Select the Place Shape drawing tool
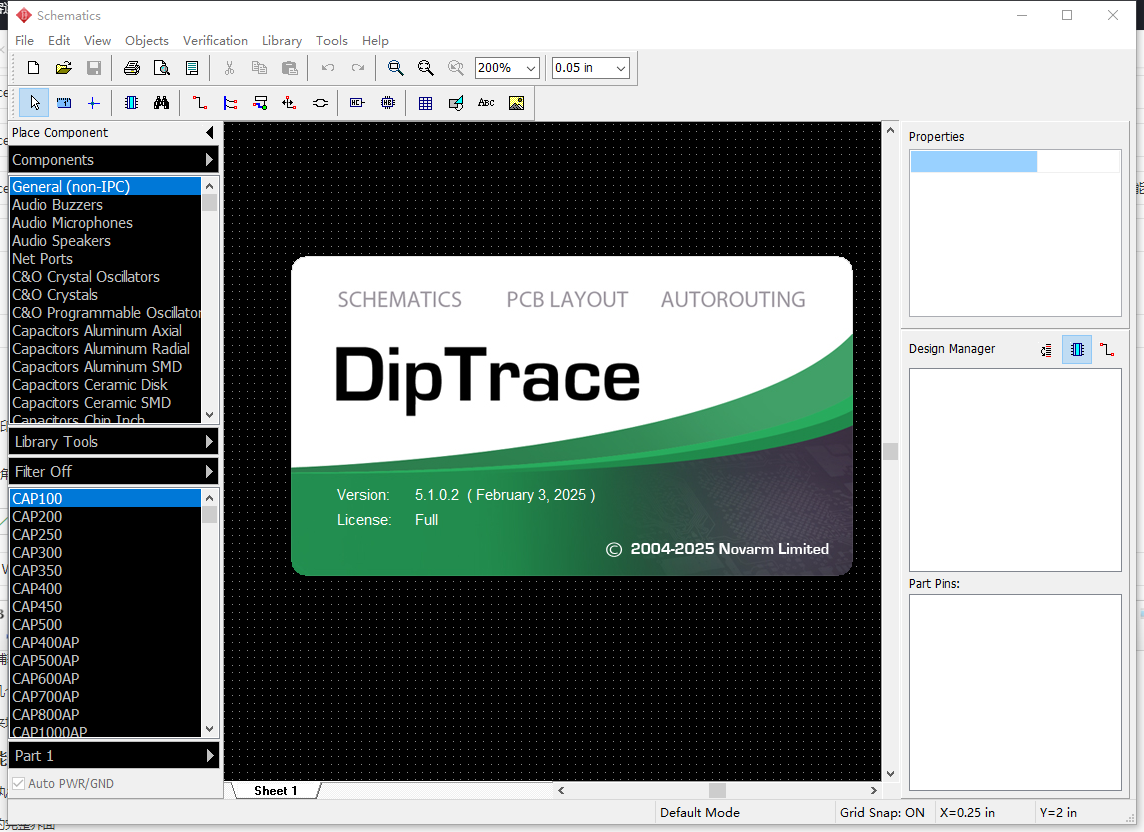1144x832 pixels. (456, 103)
